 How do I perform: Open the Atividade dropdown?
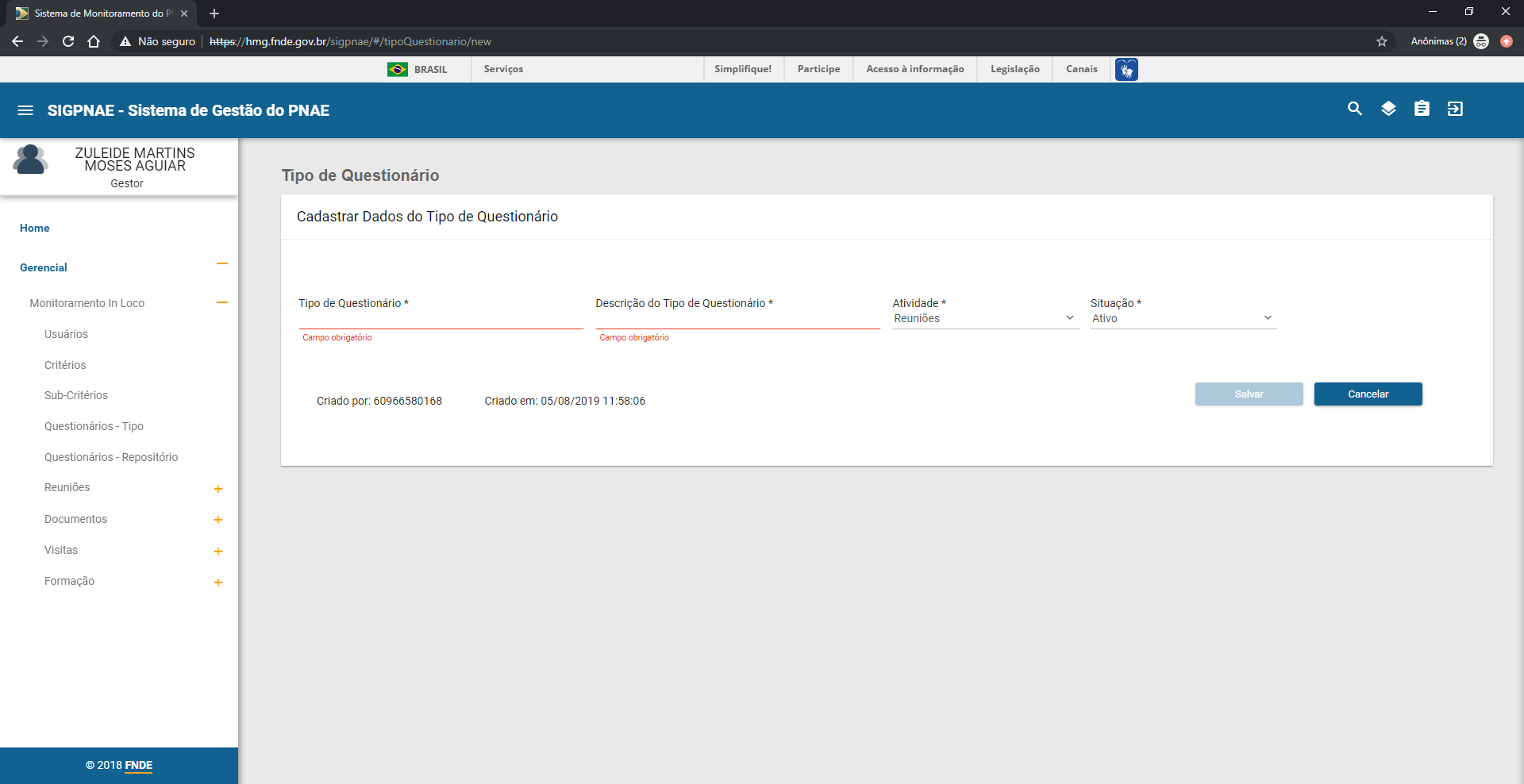click(984, 318)
